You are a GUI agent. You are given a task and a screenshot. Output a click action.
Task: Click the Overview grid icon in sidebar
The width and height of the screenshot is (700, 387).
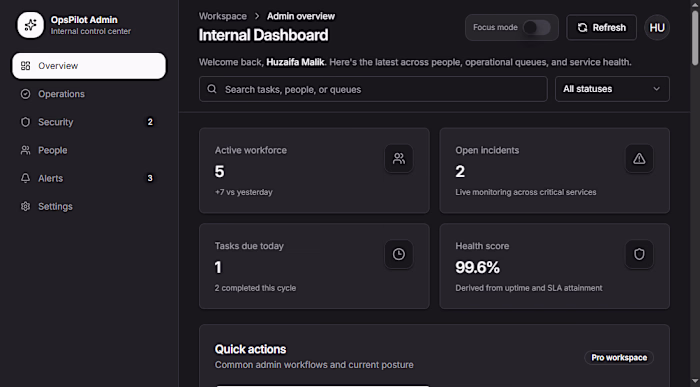pyautogui.click(x=25, y=66)
